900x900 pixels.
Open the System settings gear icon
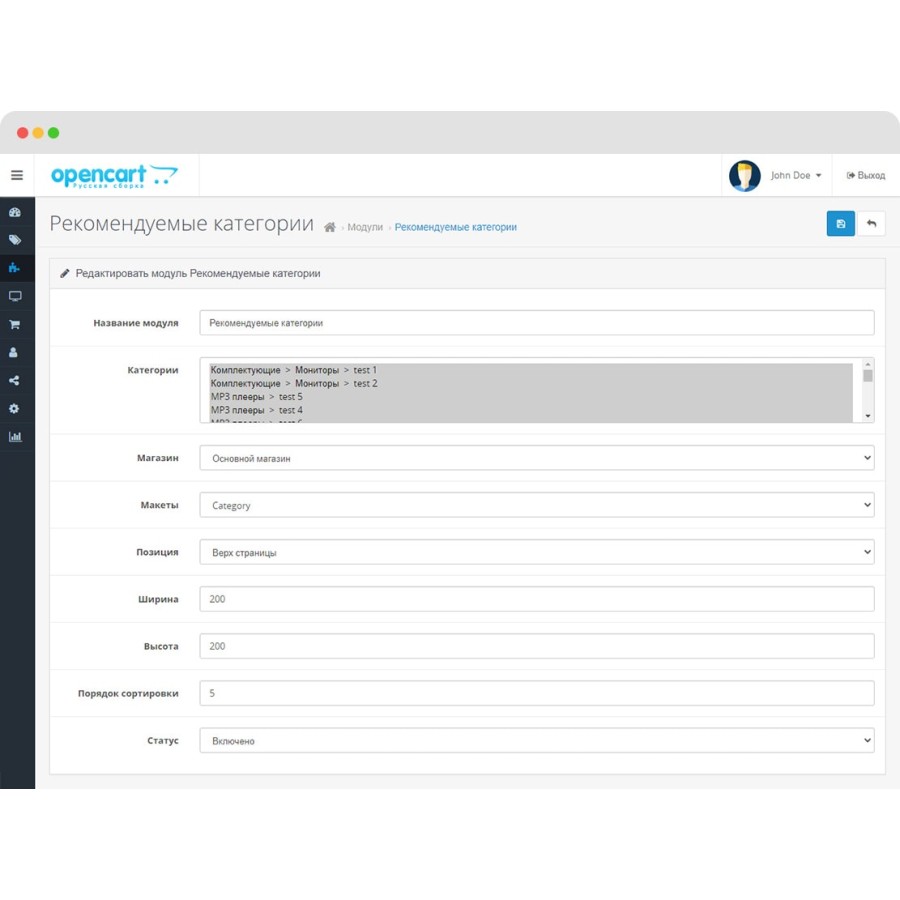pyautogui.click(x=14, y=409)
